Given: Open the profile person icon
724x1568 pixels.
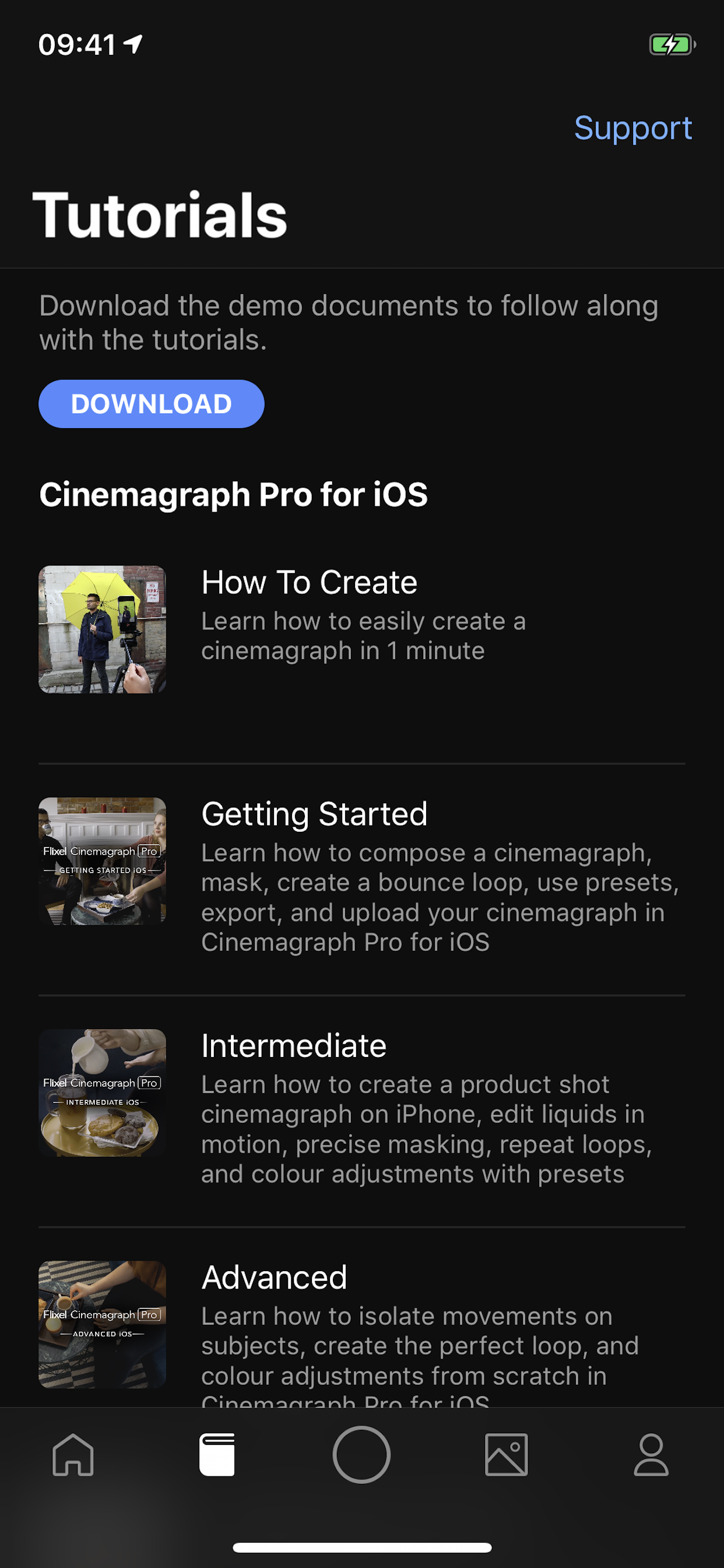Looking at the screenshot, I should [651, 1455].
